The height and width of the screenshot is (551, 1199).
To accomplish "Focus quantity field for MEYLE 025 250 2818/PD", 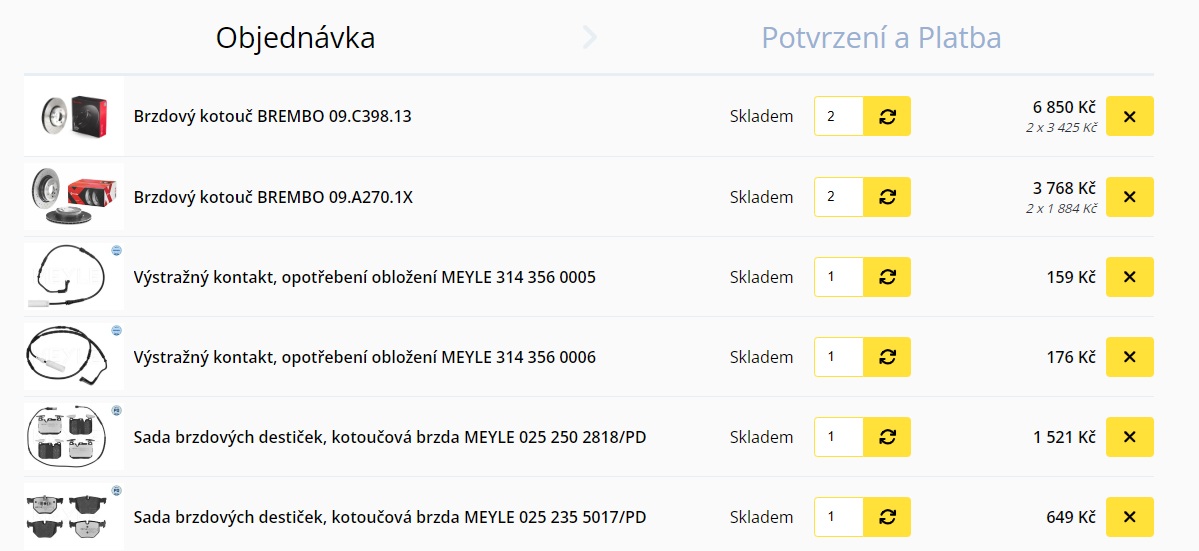I will pos(839,437).
